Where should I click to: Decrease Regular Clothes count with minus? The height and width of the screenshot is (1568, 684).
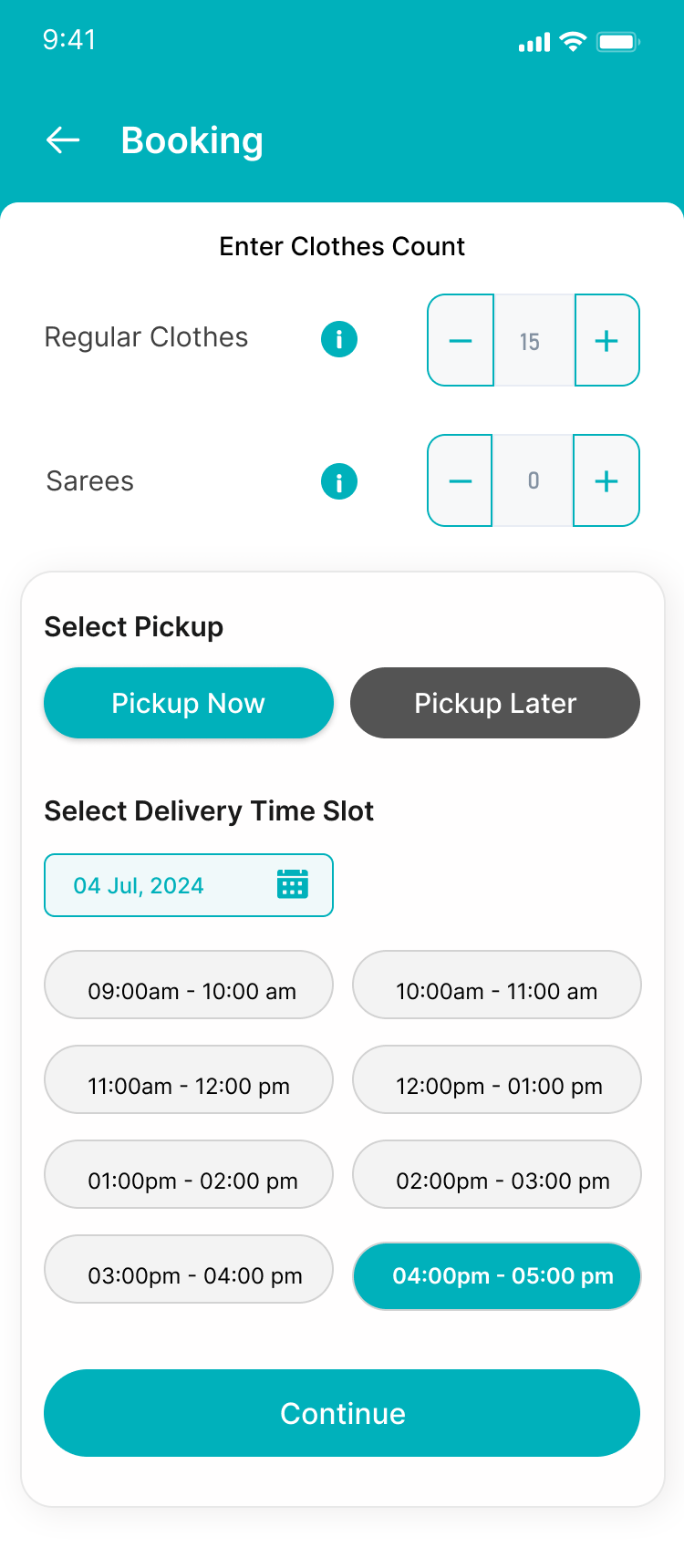(x=461, y=341)
